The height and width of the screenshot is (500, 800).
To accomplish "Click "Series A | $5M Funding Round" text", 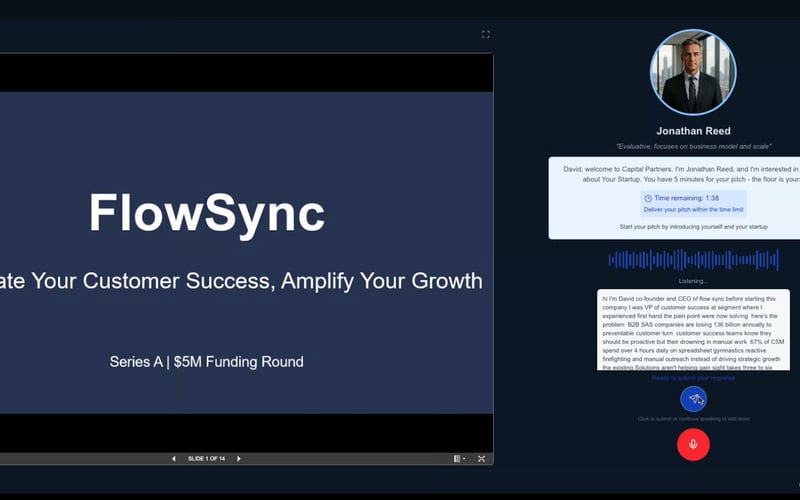I will pos(207,362).
